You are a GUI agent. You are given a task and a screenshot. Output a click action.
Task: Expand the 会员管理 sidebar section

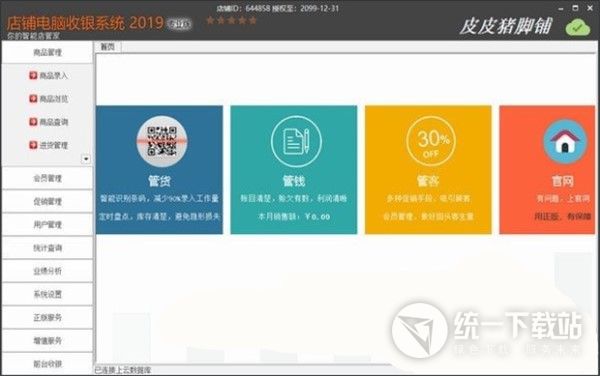pos(47,178)
